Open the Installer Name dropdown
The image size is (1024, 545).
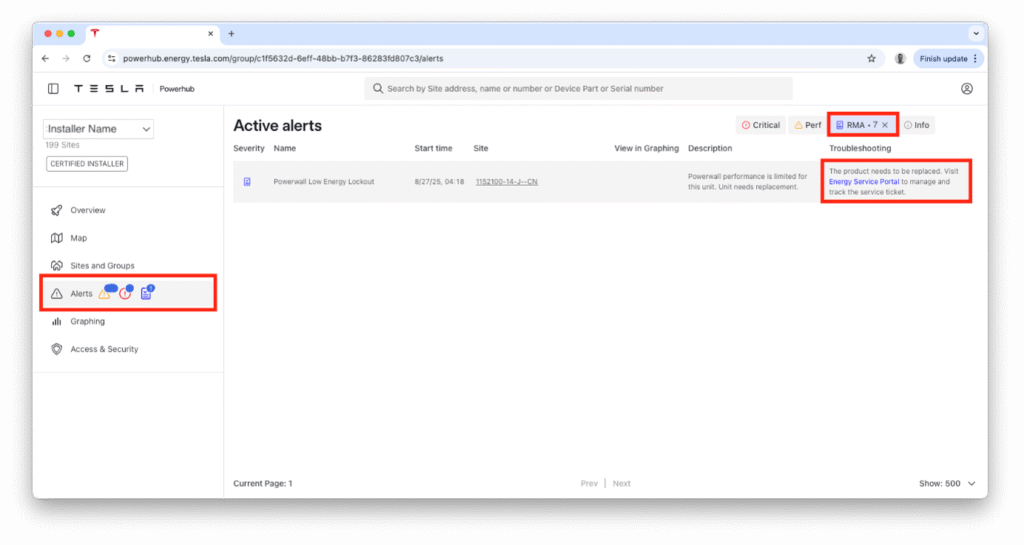pyautogui.click(x=99, y=129)
